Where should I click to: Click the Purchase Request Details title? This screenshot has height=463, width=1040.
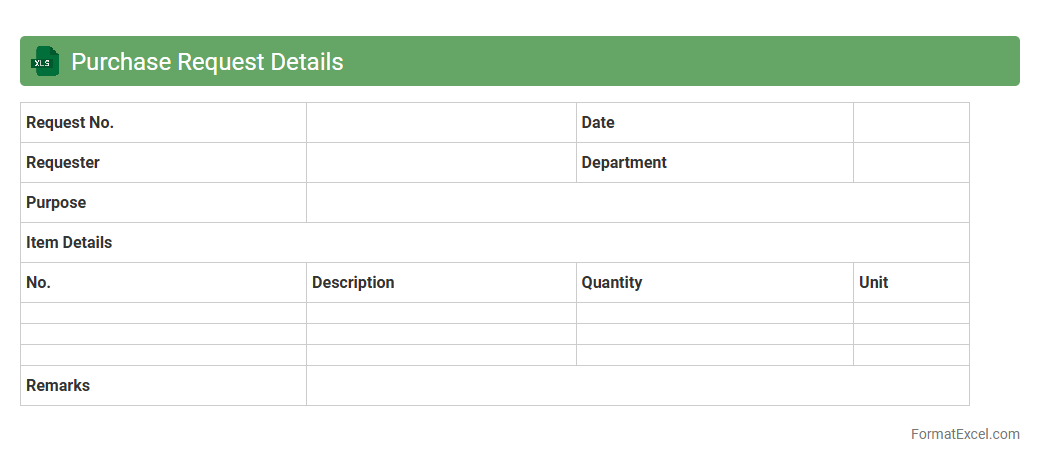point(207,62)
